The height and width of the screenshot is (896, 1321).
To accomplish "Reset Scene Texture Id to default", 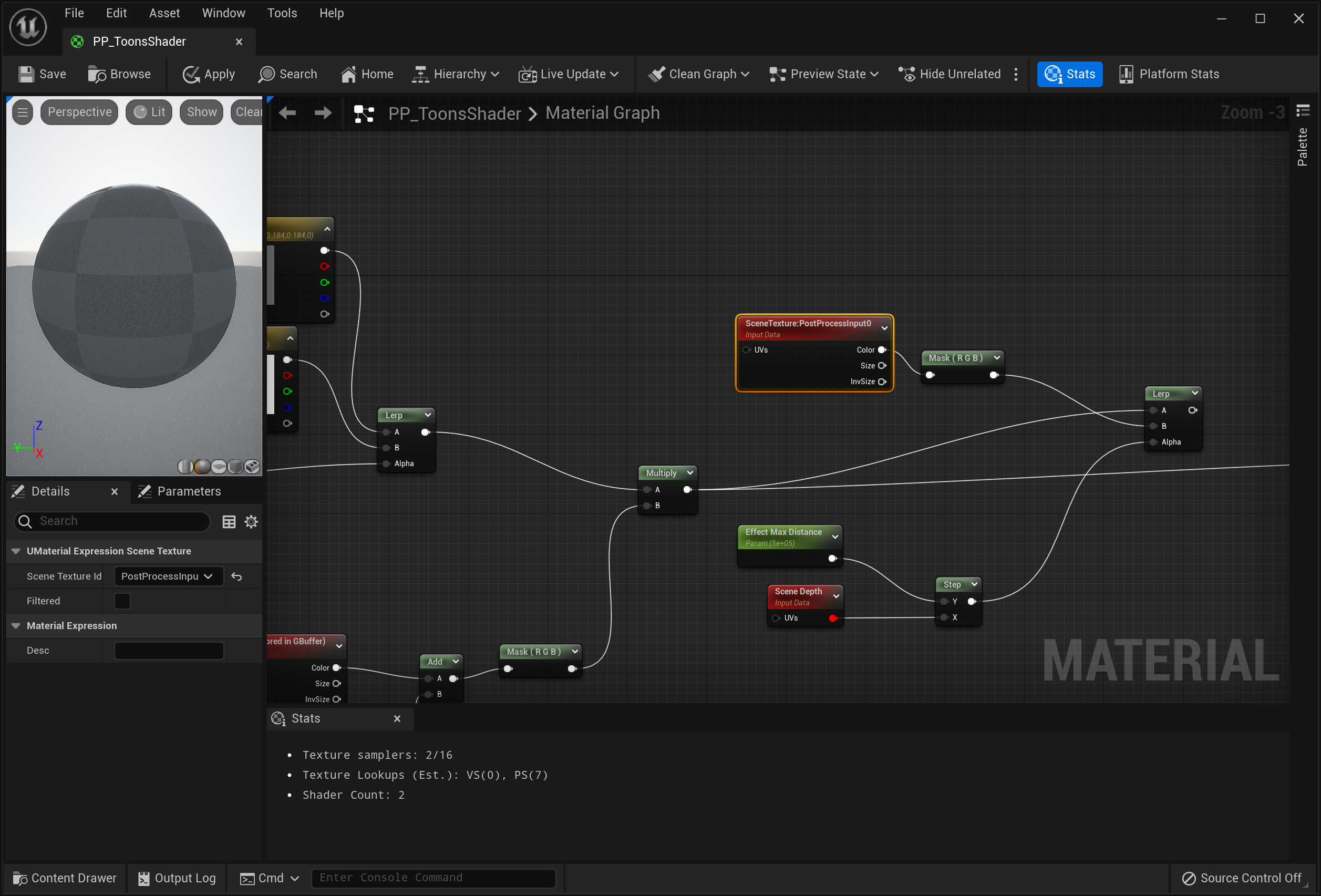I will tap(237, 576).
